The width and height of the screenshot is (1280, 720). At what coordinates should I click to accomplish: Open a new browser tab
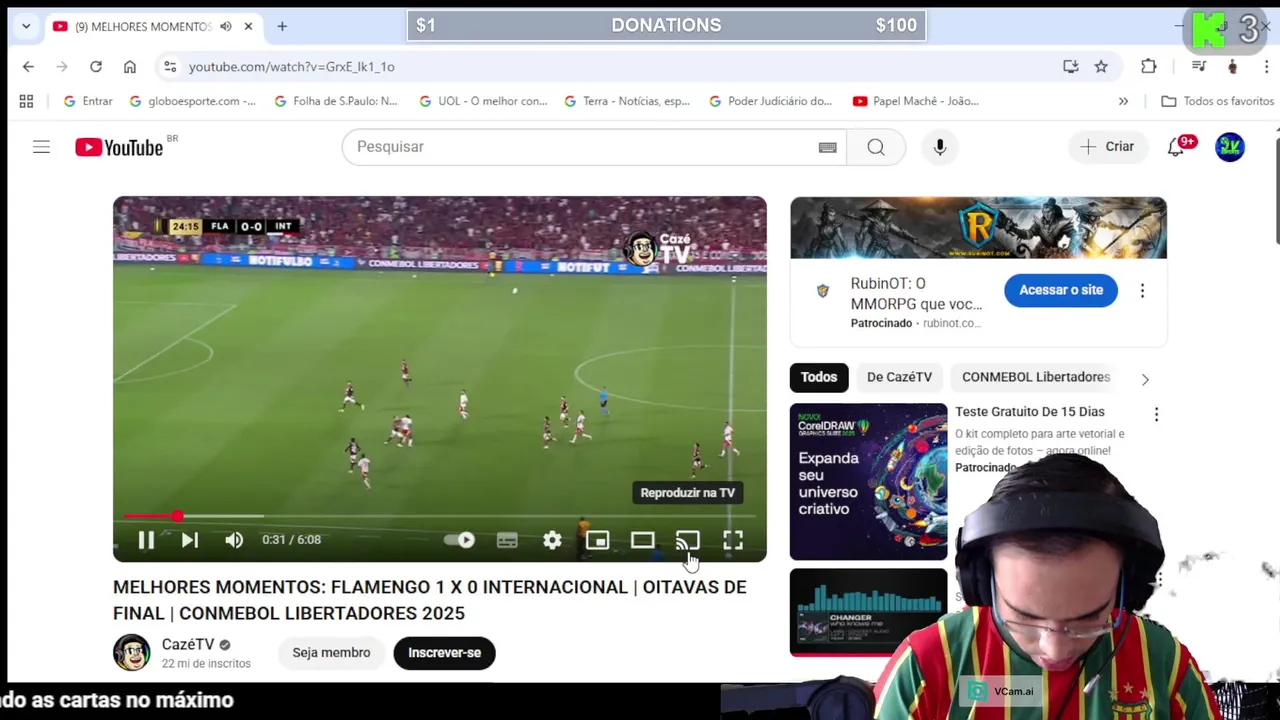pyautogui.click(x=282, y=26)
